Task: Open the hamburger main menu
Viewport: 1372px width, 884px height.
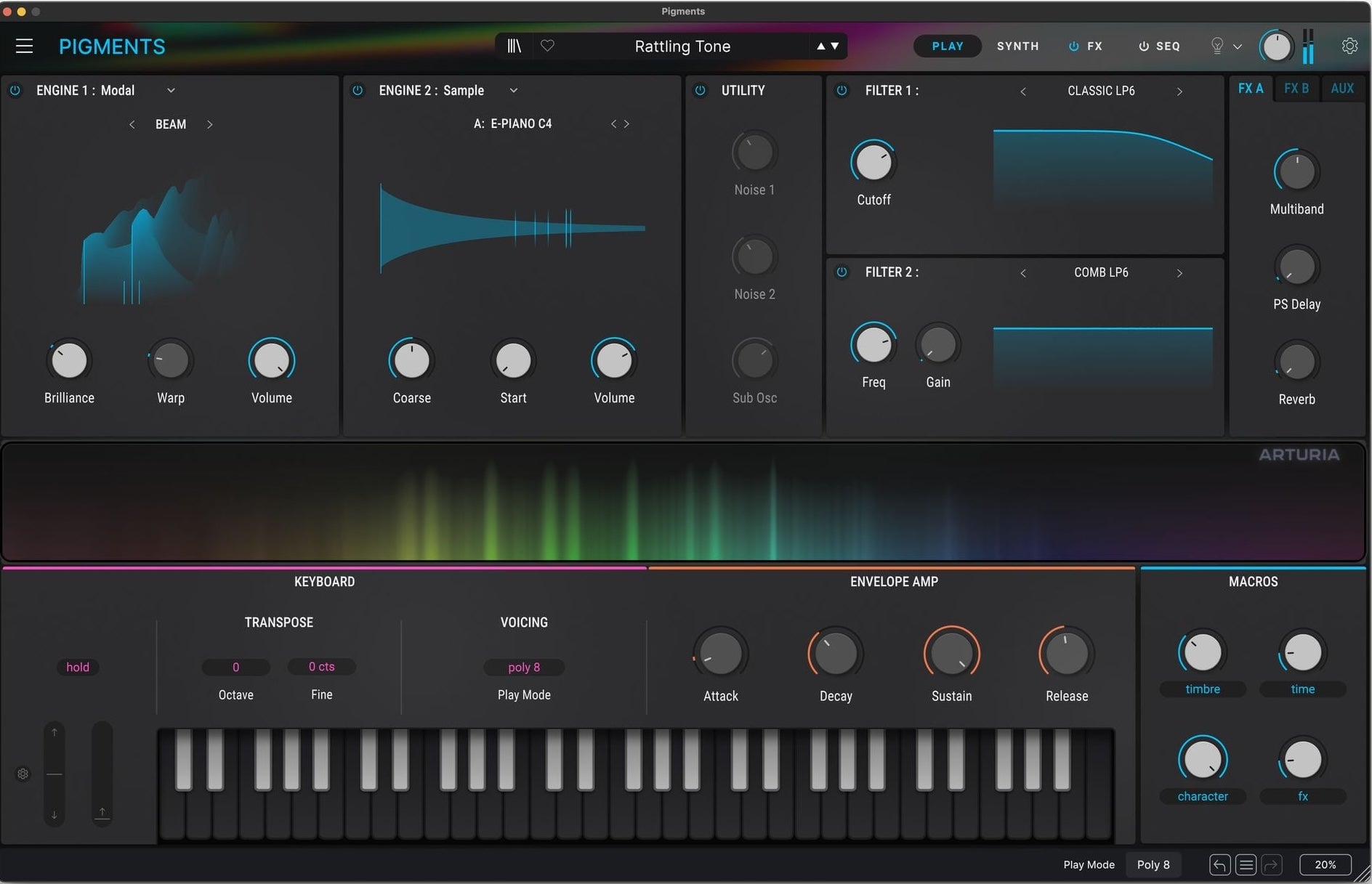Action: click(x=24, y=46)
